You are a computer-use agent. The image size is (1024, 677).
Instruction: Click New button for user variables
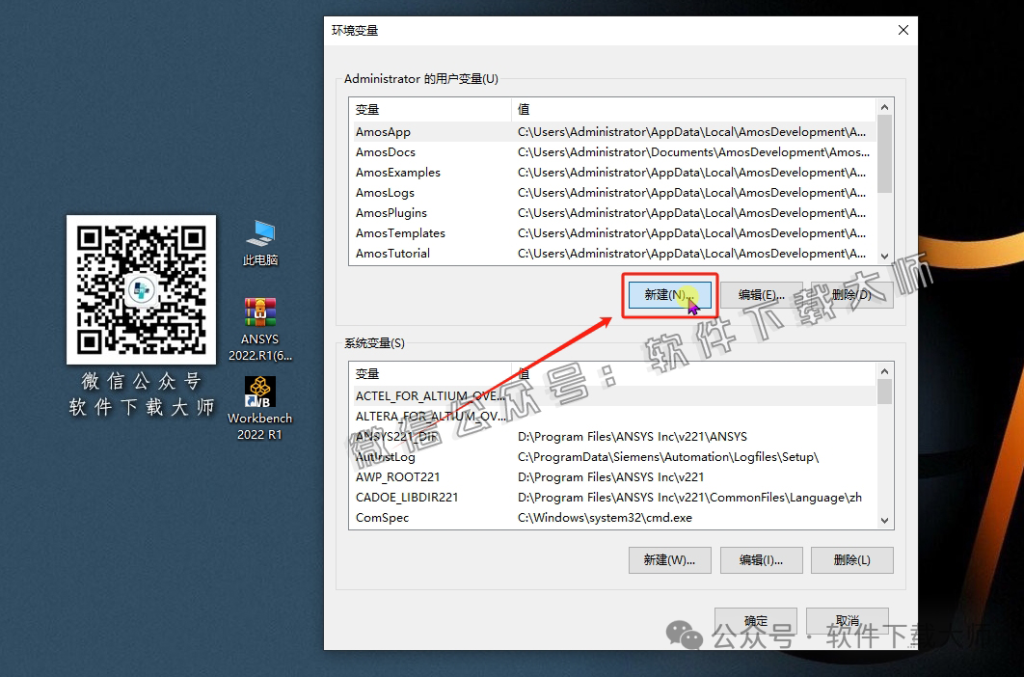tap(669, 295)
